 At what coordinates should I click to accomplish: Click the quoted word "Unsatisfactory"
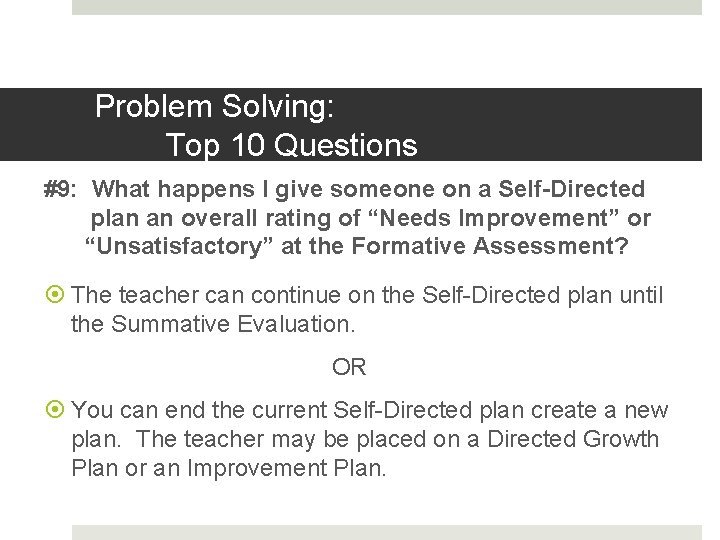tap(177, 246)
